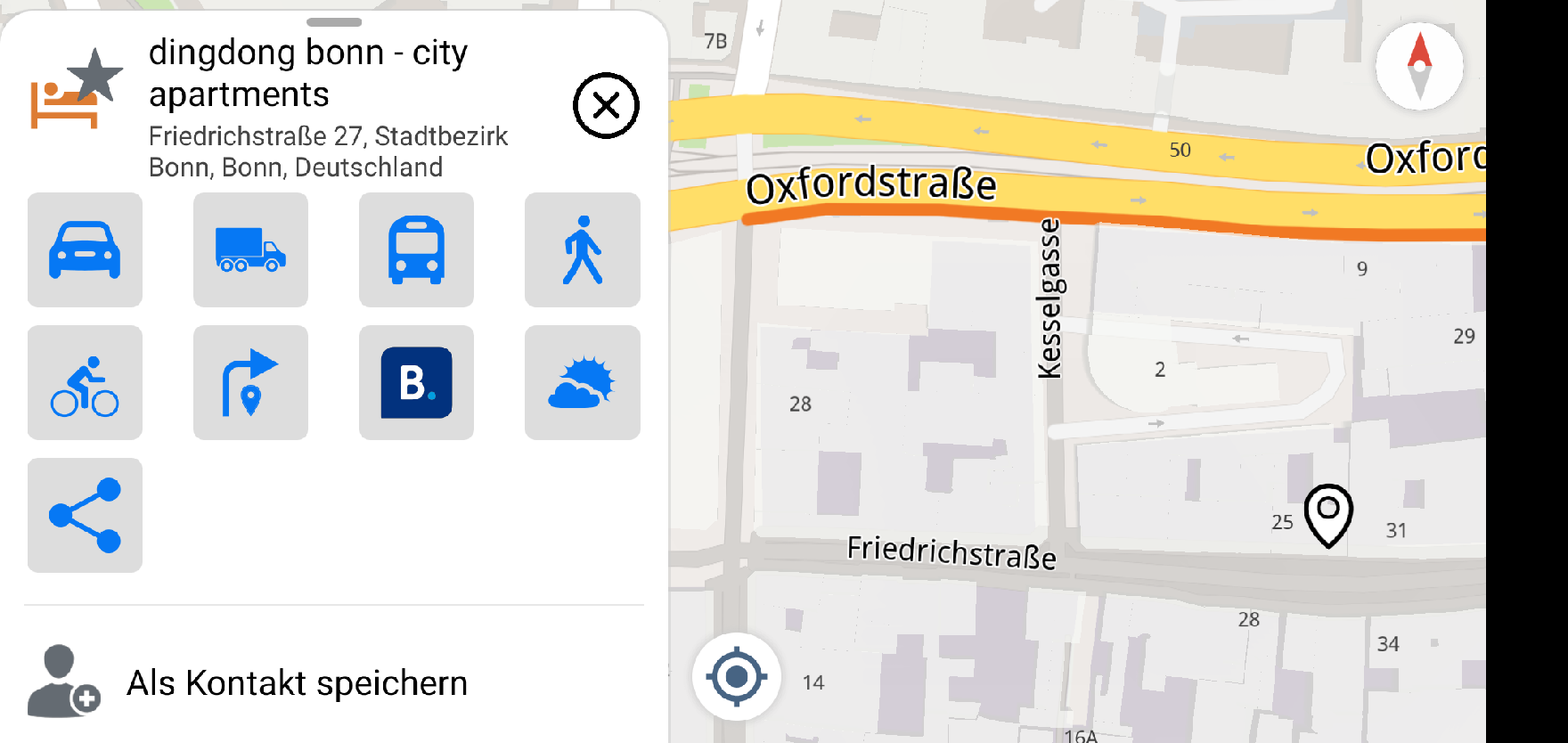Tap the compass to reset north
Image resolution: width=1568 pixels, height=743 pixels.
pyautogui.click(x=1419, y=66)
